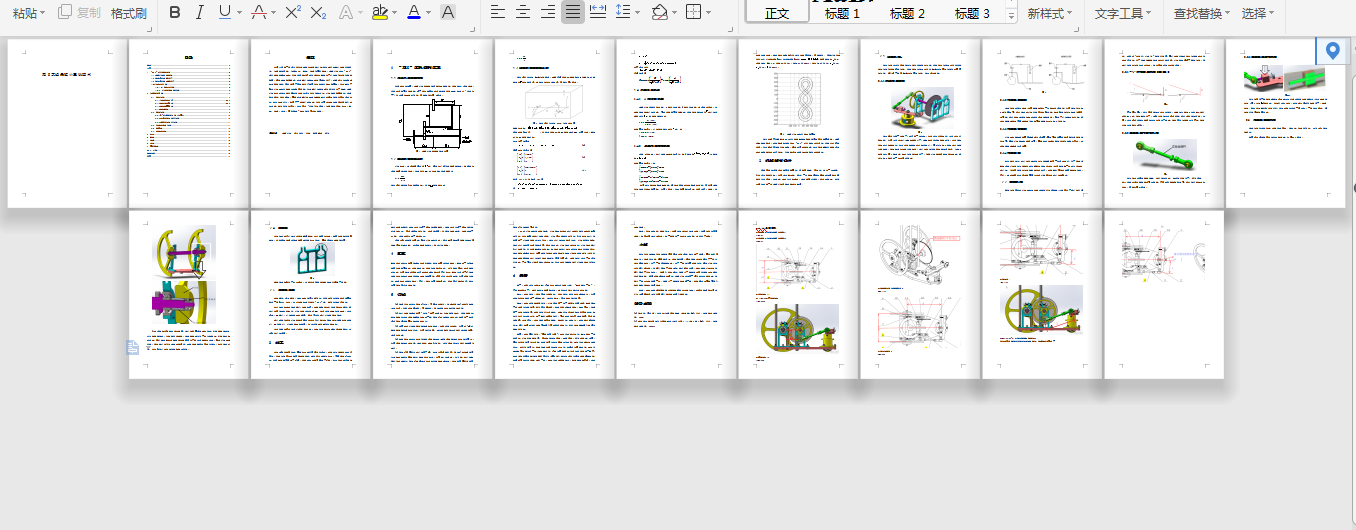Apply bold formatting with the B icon
This screenshot has width=1356, height=530.
pos(175,13)
